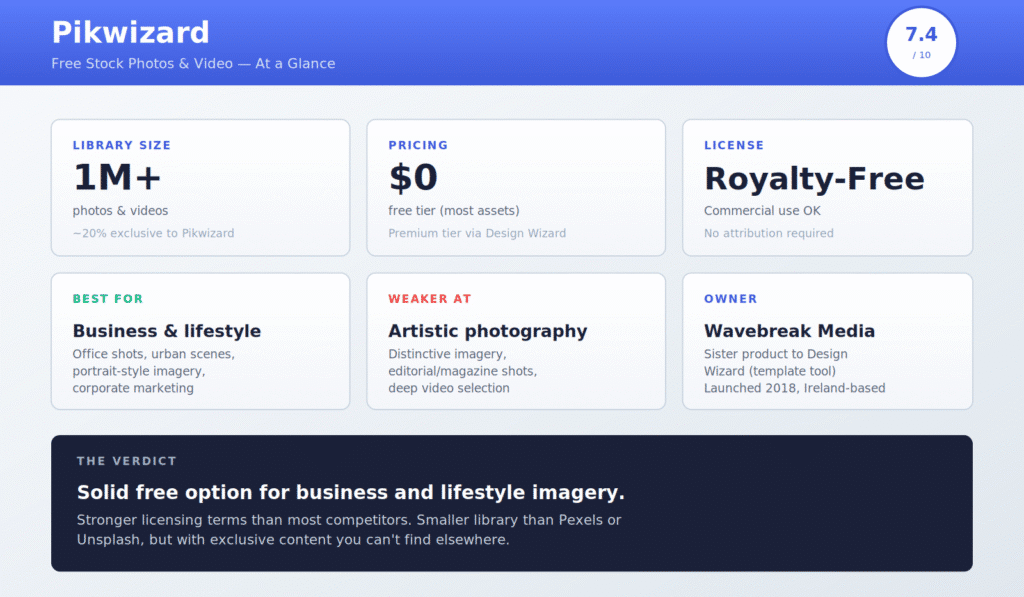Click the LICENSE card label
Viewport: 1024px width, 597px height.
[x=734, y=145]
